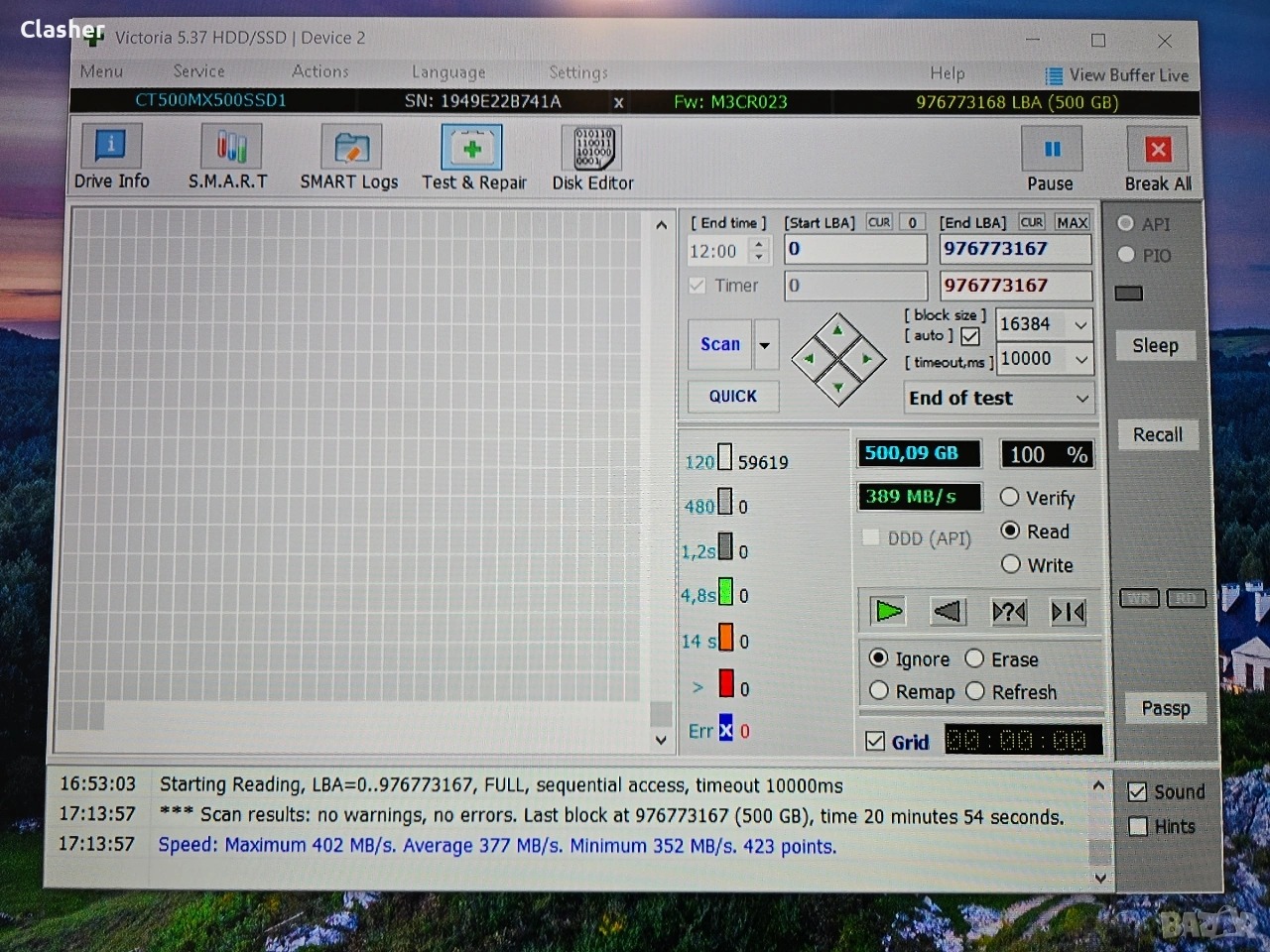
Task: Open the S.M.A.R.T attributes view
Action: pyautogui.click(x=229, y=157)
